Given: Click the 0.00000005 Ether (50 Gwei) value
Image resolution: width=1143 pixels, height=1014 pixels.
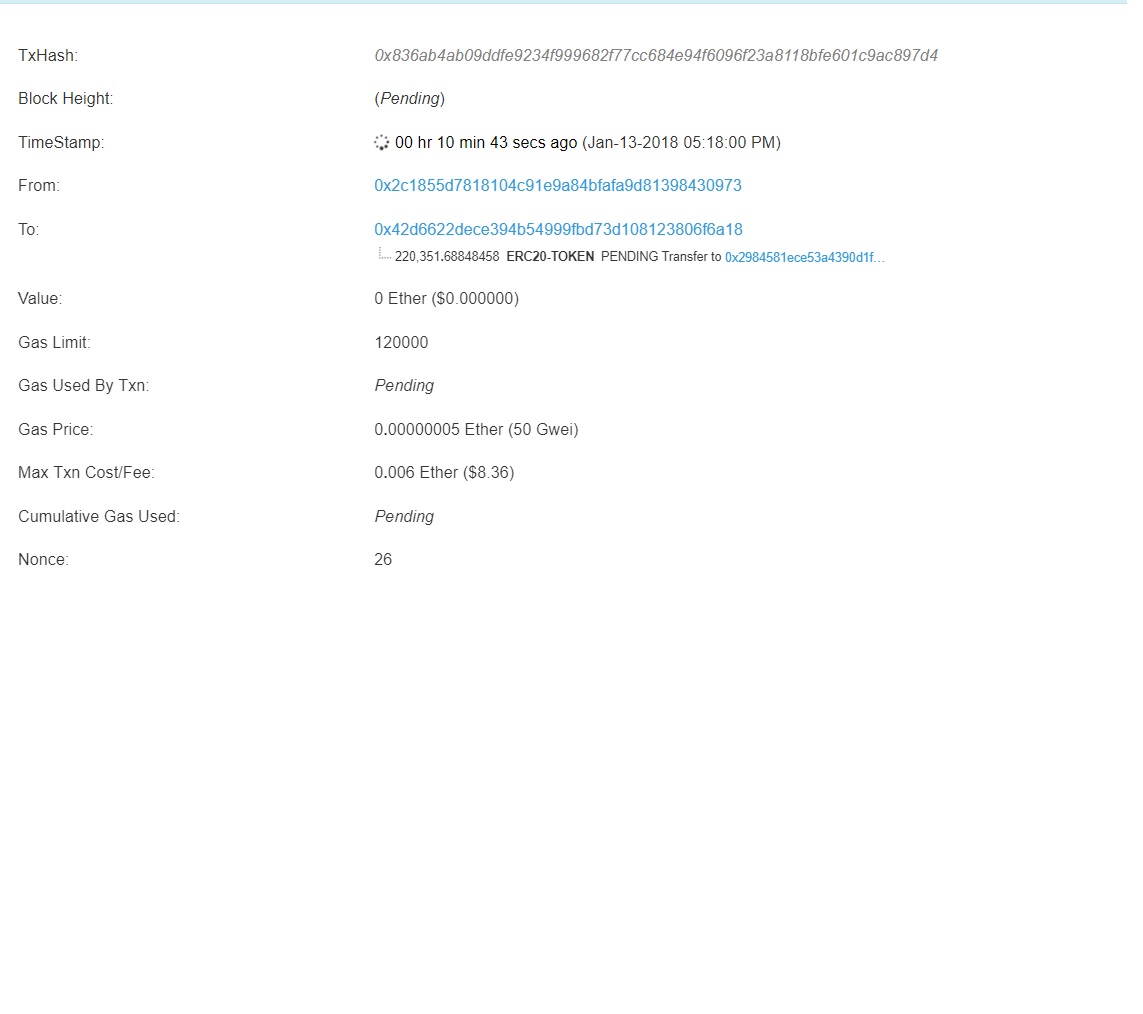Looking at the screenshot, I should [477, 429].
